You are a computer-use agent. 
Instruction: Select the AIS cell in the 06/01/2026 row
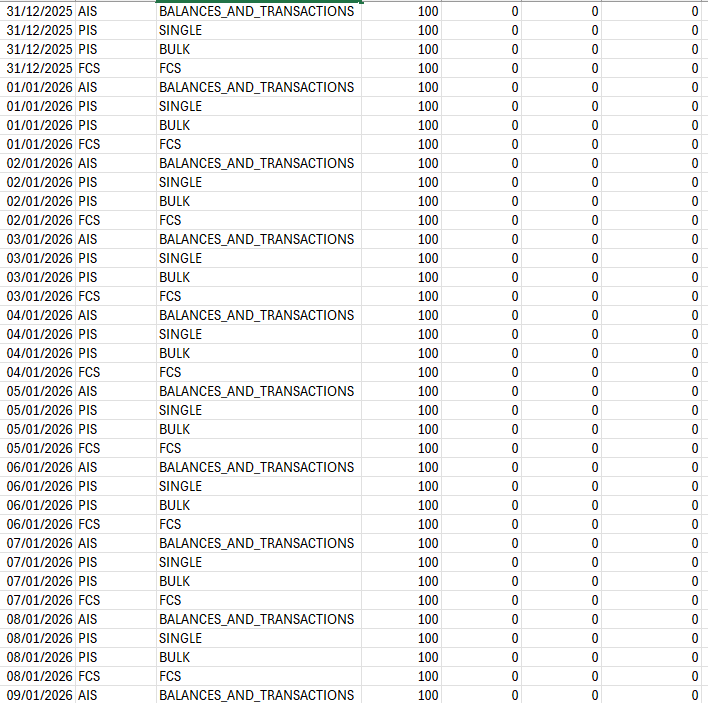(x=88, y=467)
